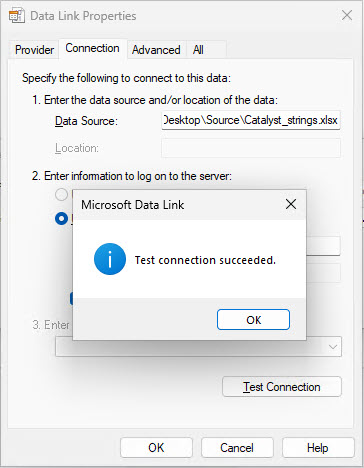Click the blue information icon in message box
The image size is (364, 468).
110,259
